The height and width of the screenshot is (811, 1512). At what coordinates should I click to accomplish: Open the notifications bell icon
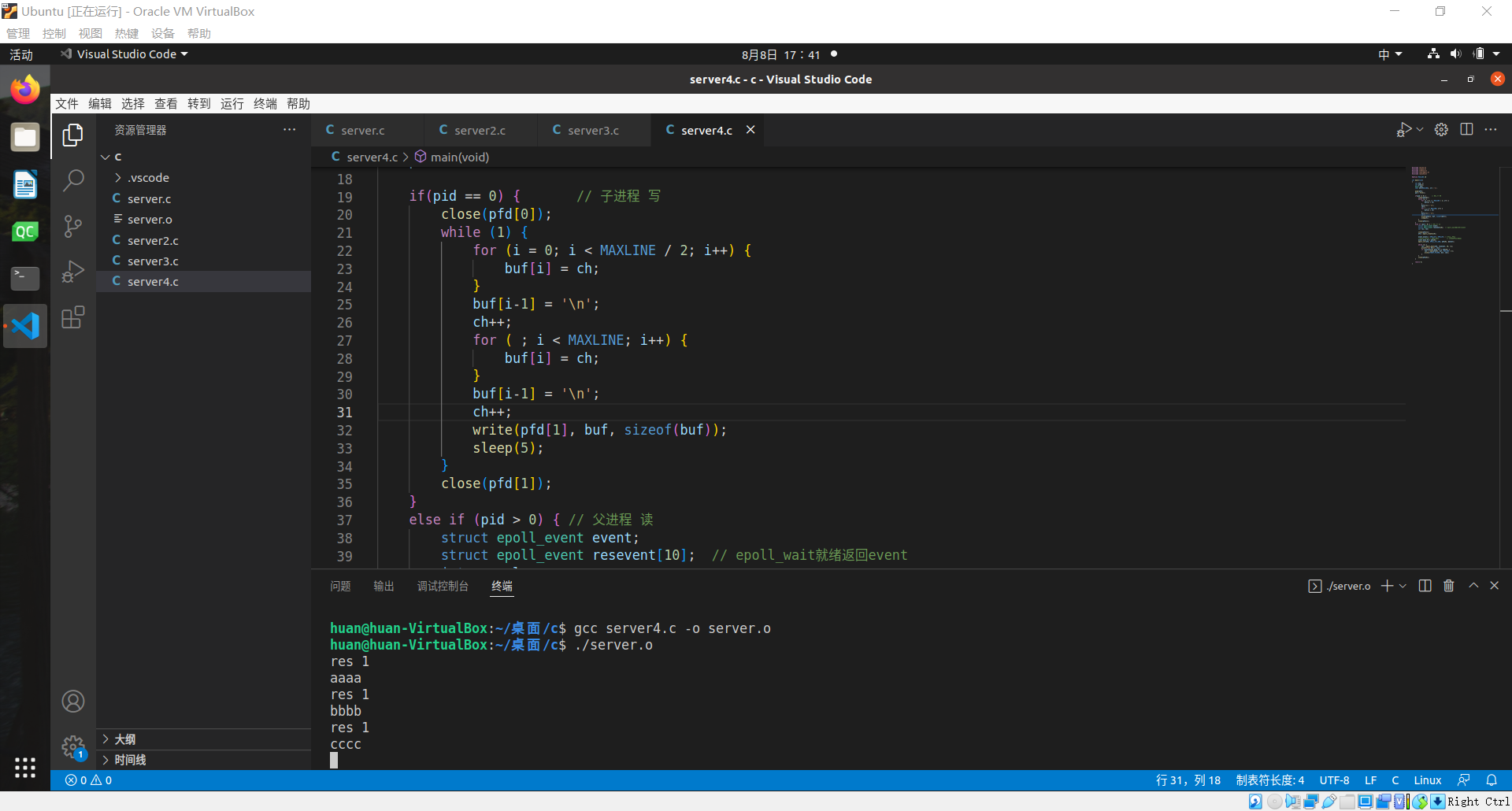tap(1492, 780)
